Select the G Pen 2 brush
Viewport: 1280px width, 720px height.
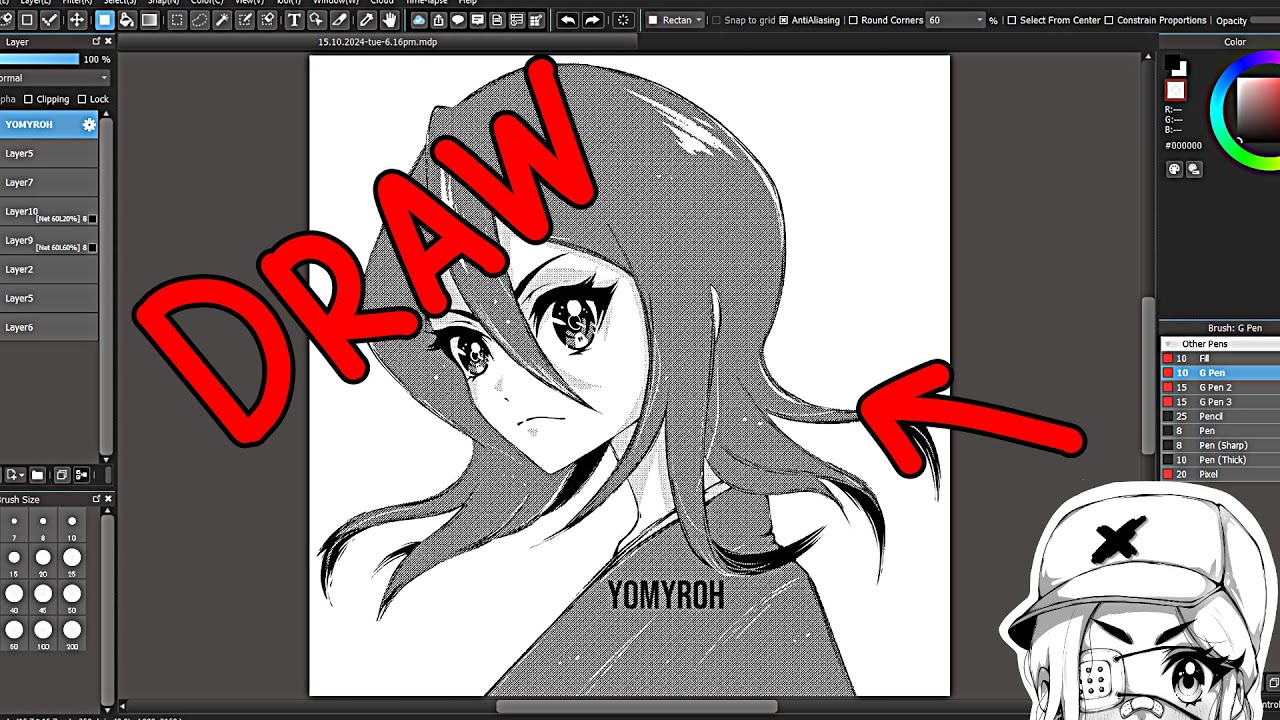(x=1220, y=387)
